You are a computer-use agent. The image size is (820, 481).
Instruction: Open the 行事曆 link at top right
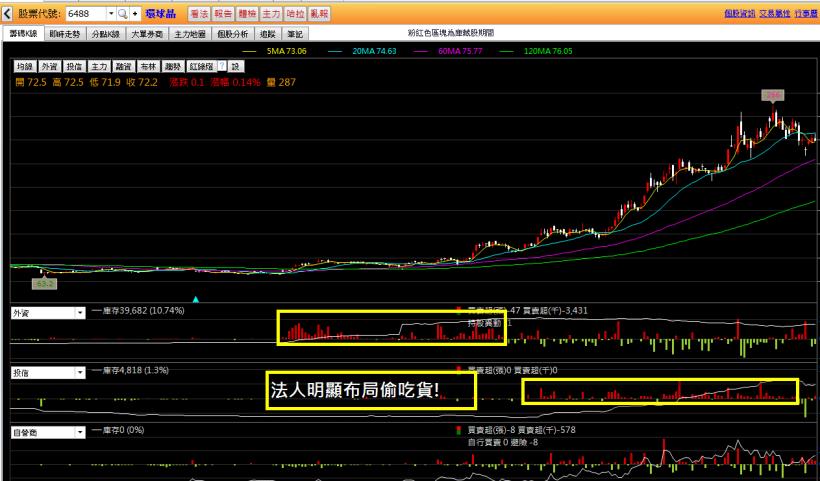click(806, 14)
